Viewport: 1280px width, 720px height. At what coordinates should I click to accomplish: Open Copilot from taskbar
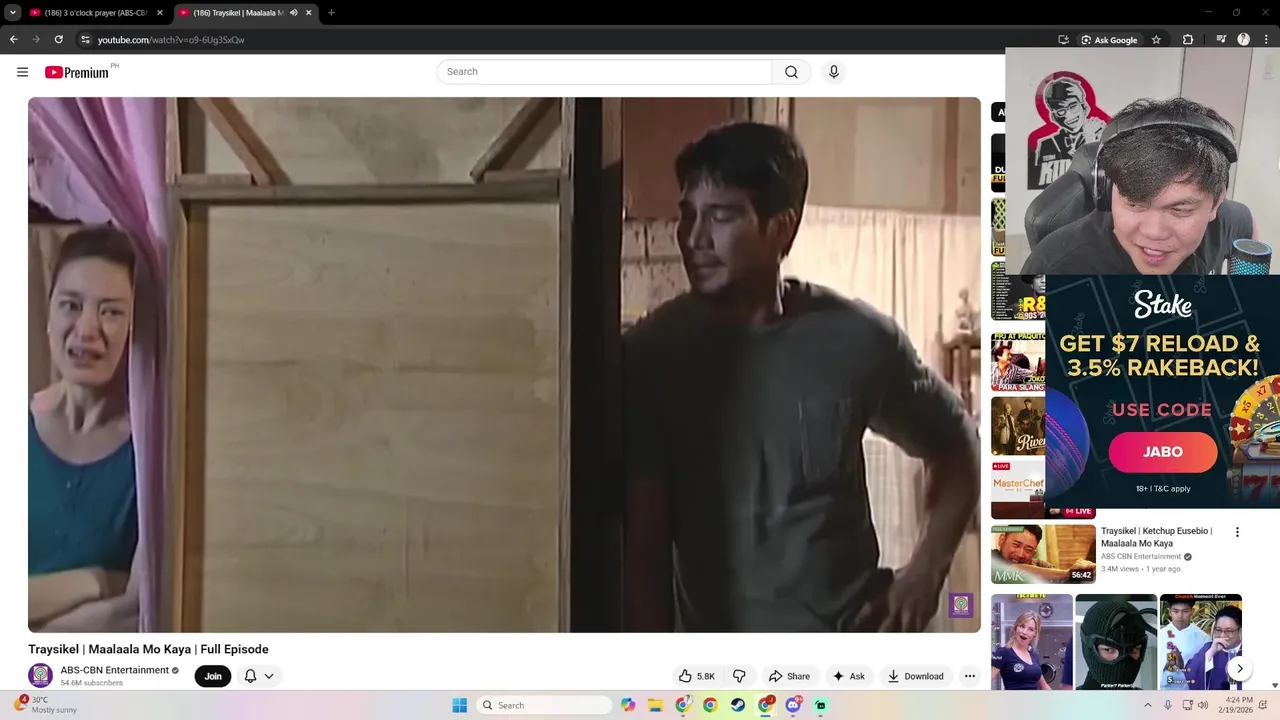628,705
